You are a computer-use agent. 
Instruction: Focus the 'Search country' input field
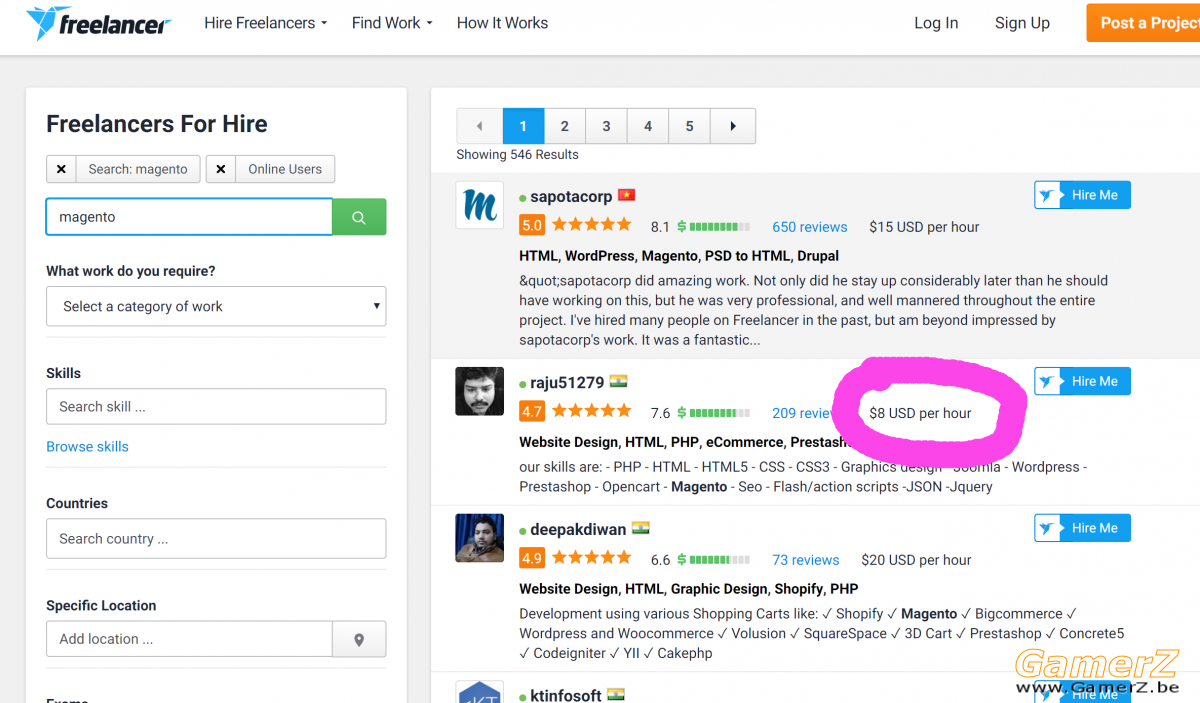click(216, 539)
